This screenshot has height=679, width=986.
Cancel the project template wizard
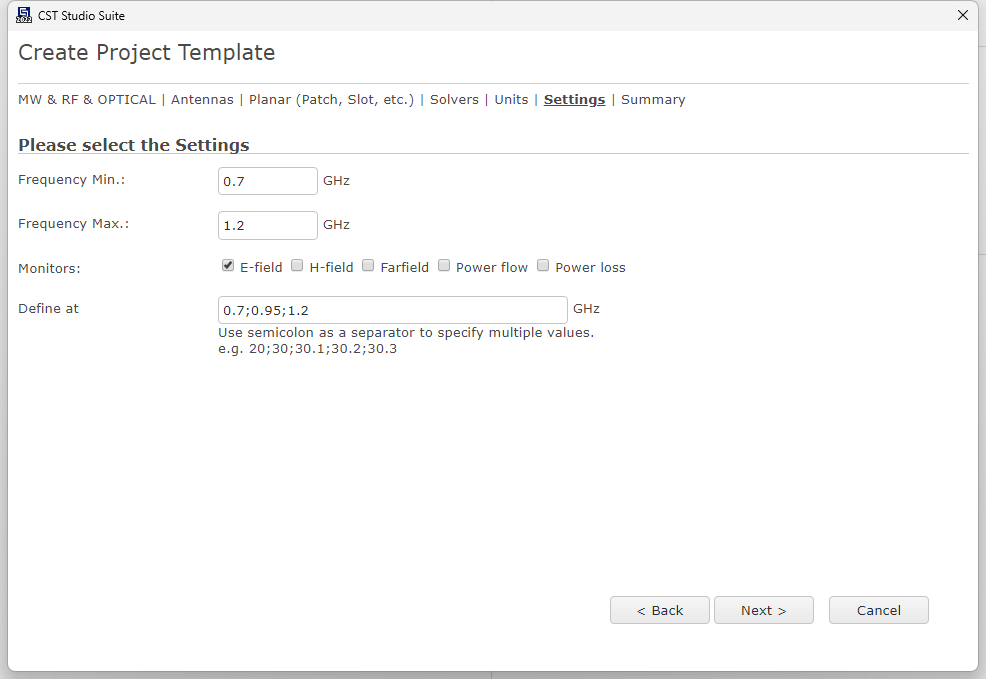(878, 610)
